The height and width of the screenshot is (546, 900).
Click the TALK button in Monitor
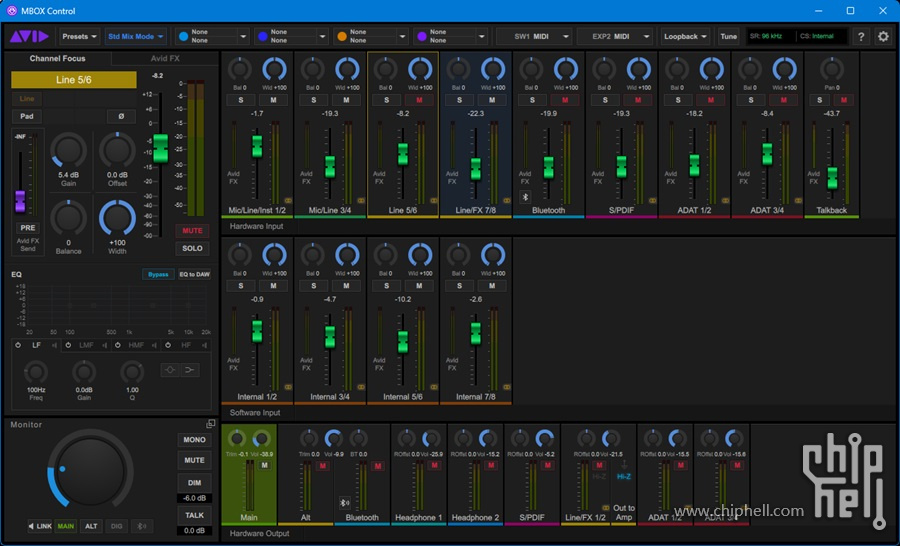click(195, 515)
